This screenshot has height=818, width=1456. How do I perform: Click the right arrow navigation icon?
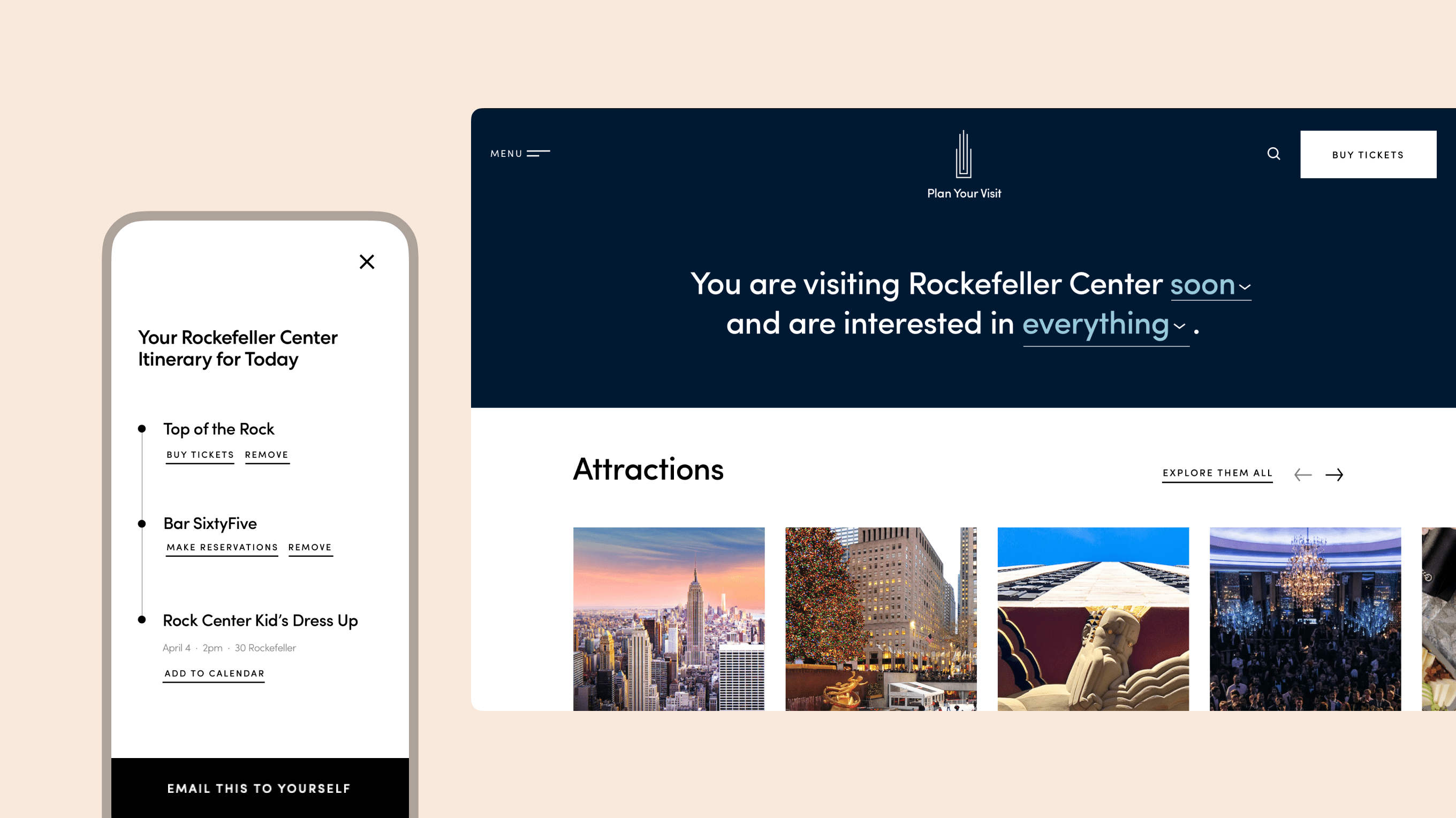[1335, 474]
